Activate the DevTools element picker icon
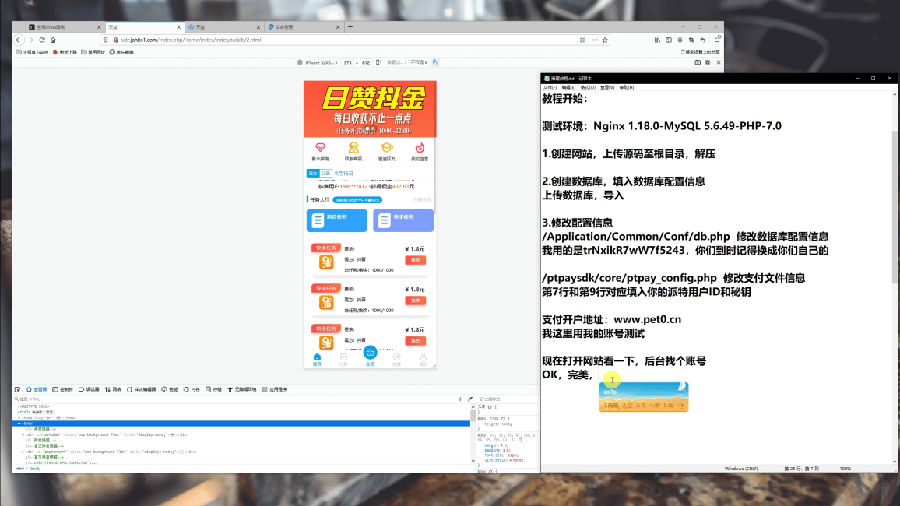The image size is (900, 506). pos(18,390)
